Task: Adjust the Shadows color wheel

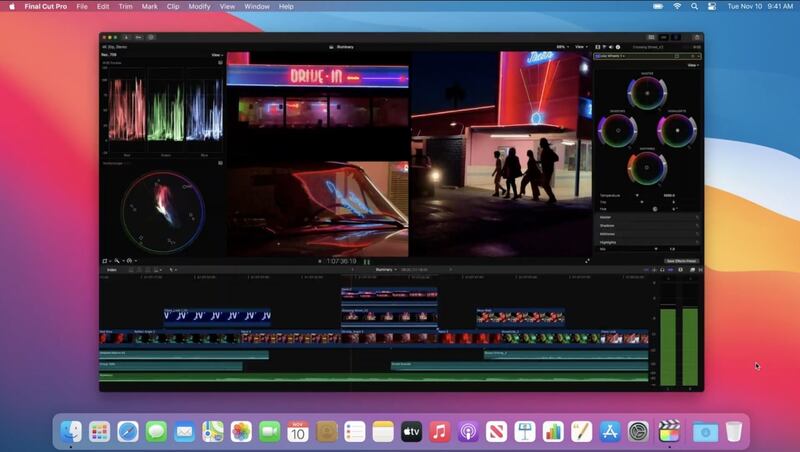Action: pyautogui.click(x=617, y=130)
